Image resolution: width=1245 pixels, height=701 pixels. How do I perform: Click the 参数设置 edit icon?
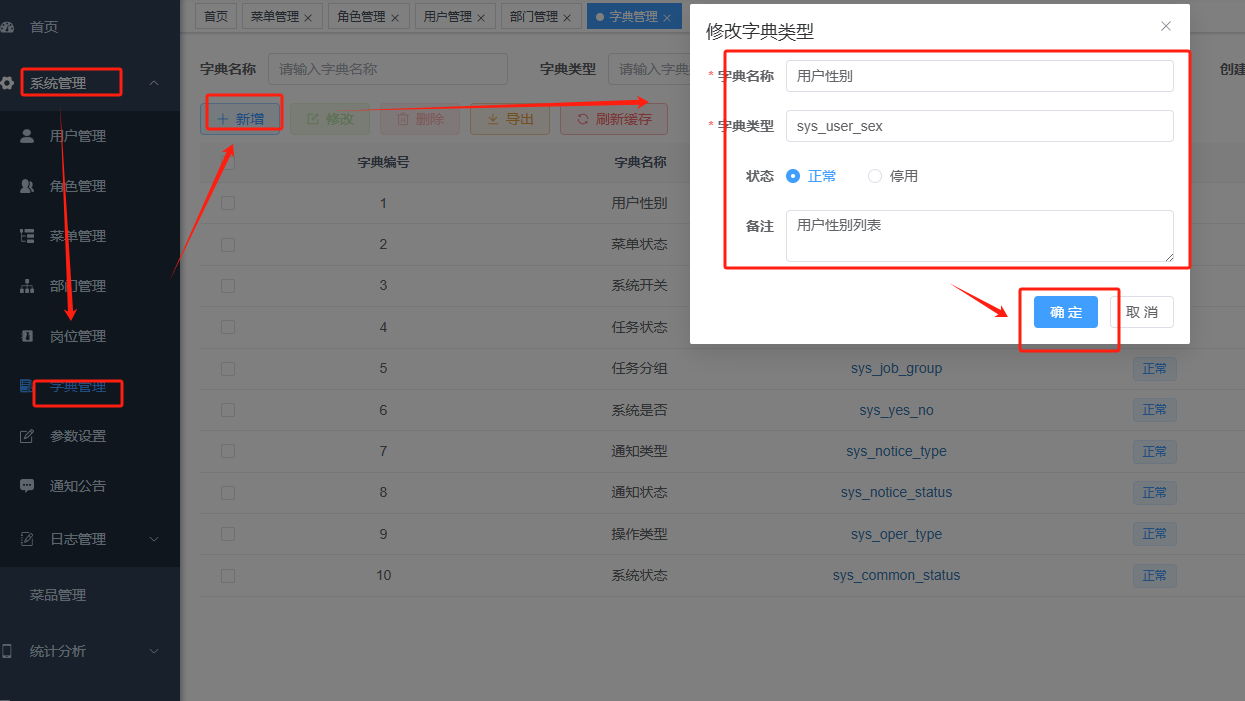click(x=27, y=436)
